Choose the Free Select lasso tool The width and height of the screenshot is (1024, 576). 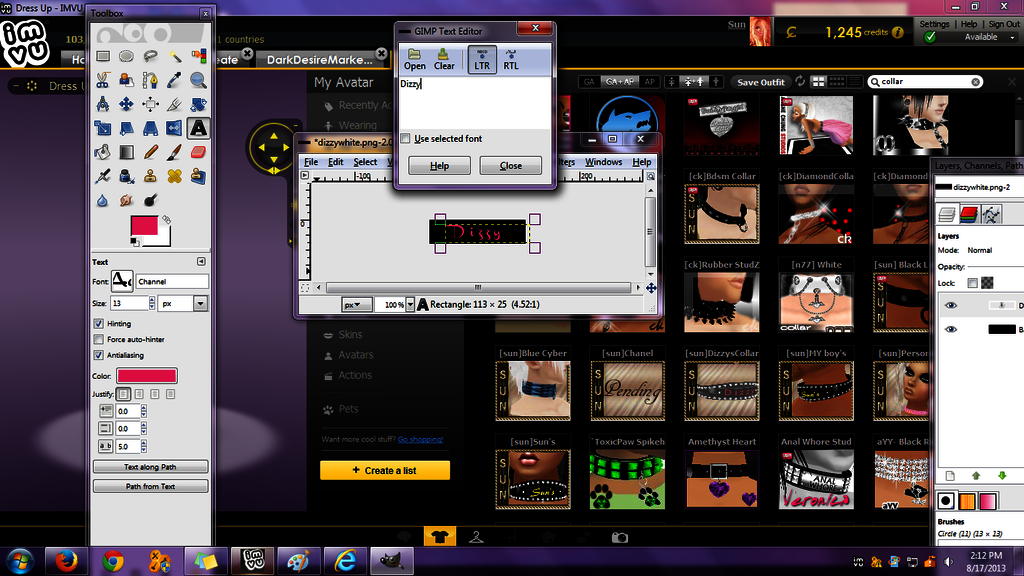tap(150, 56)
